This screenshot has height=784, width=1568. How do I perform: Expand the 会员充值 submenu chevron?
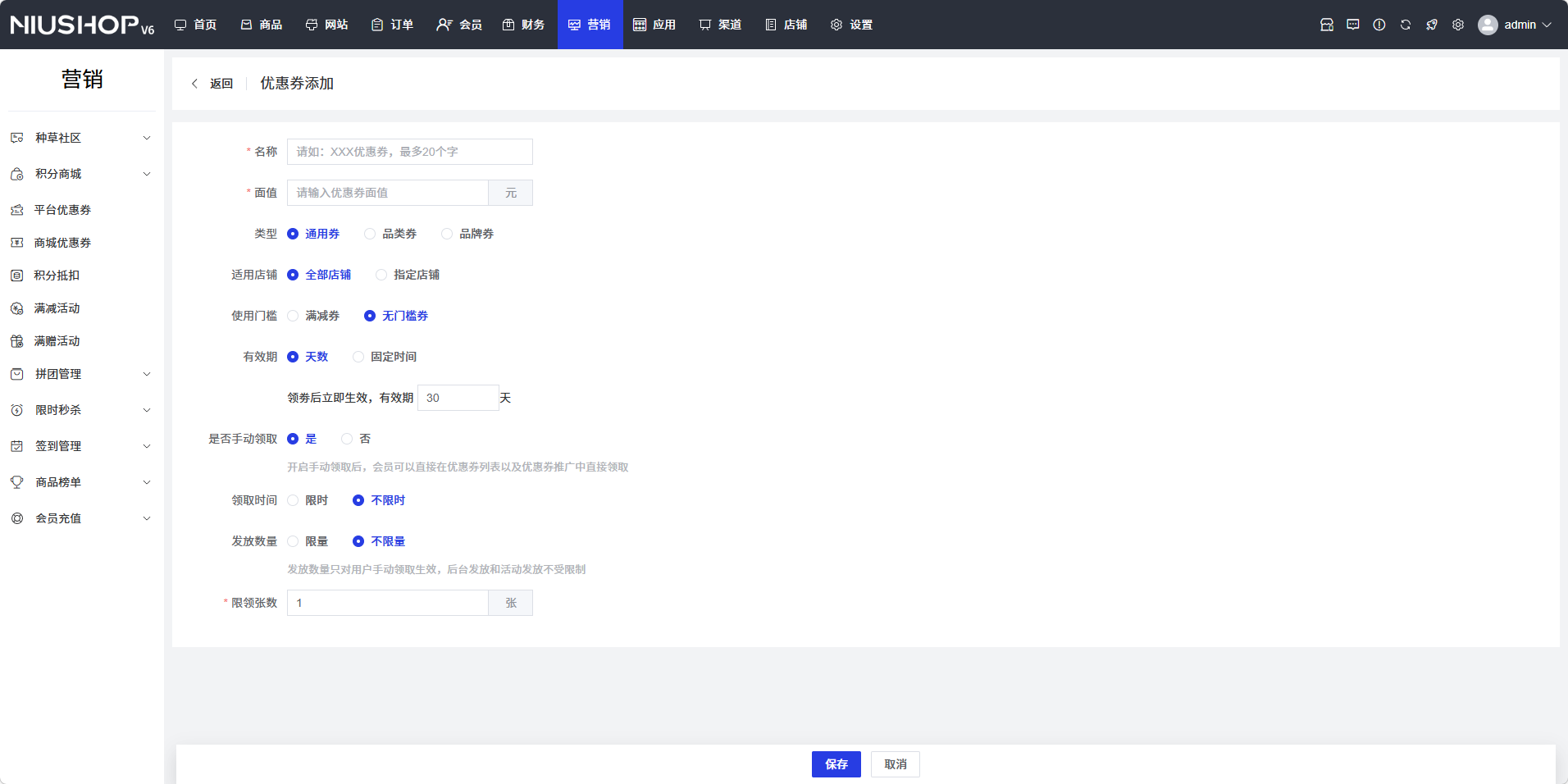(x=147, y=518)
